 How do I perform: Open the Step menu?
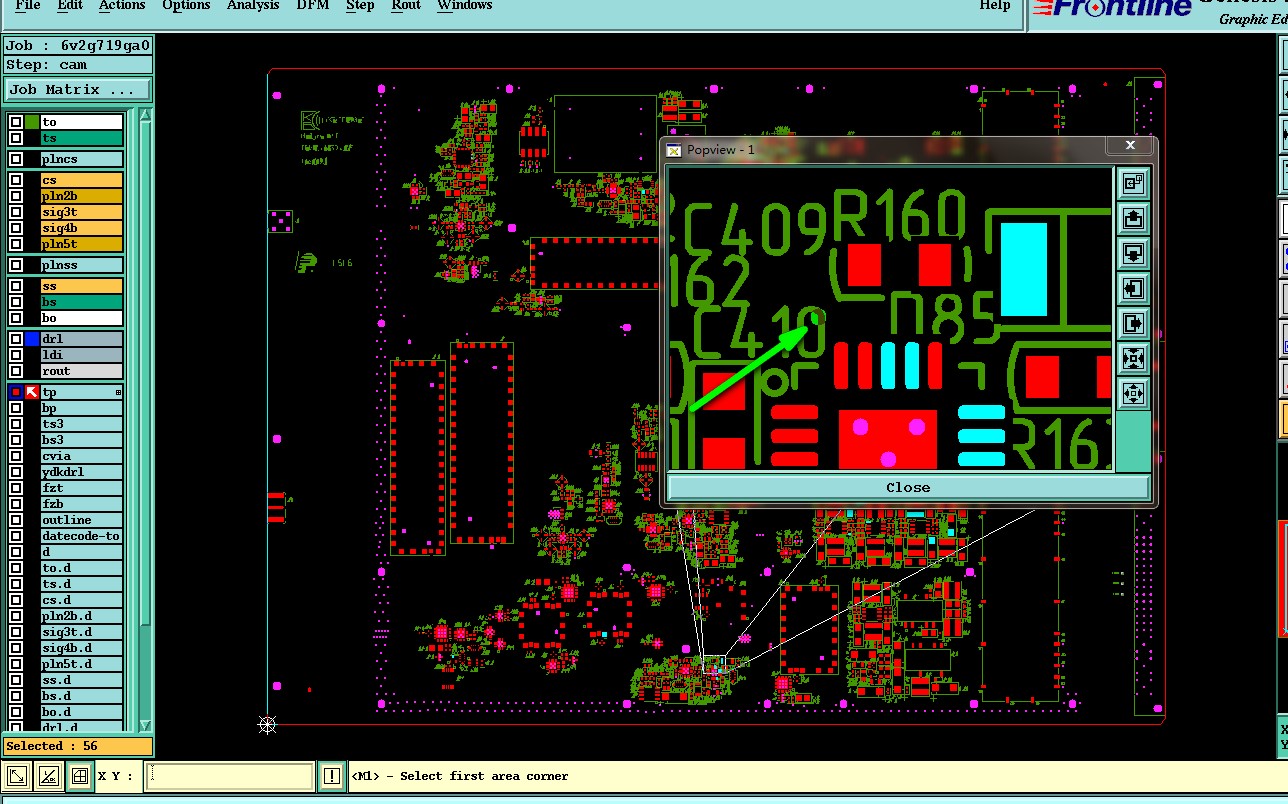tap(360, 6)
